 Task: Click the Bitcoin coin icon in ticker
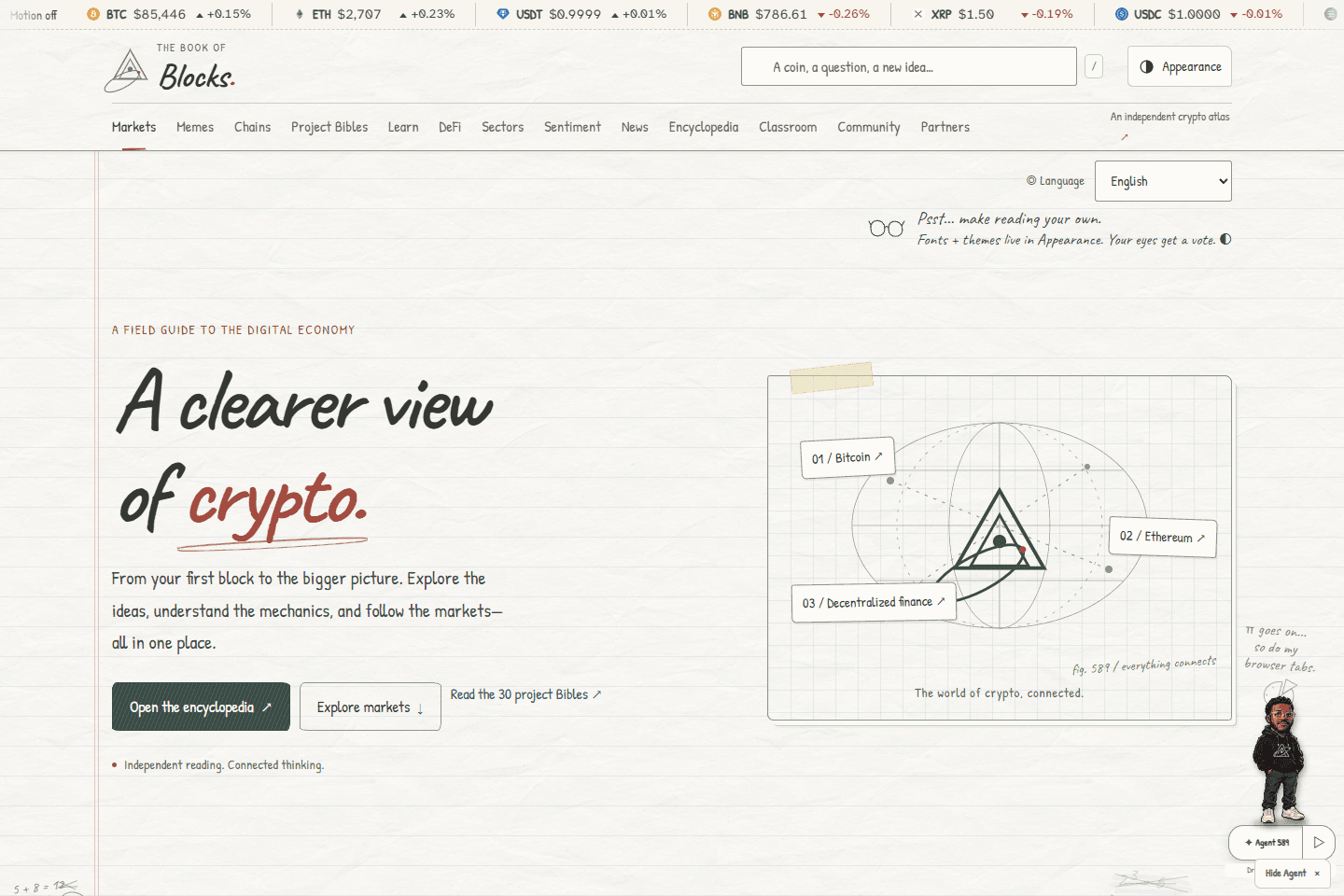pyautogui.click(x=93, y=14)
